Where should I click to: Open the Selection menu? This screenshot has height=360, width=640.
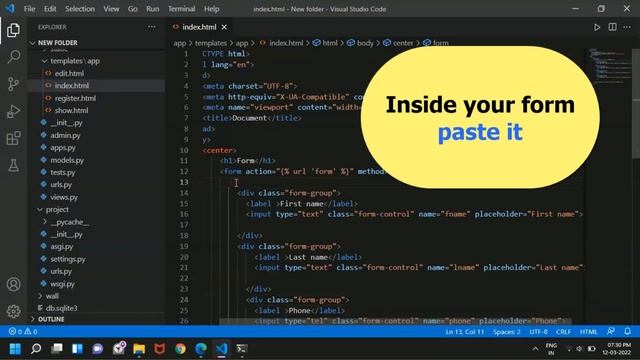click(x=80, y=9)
